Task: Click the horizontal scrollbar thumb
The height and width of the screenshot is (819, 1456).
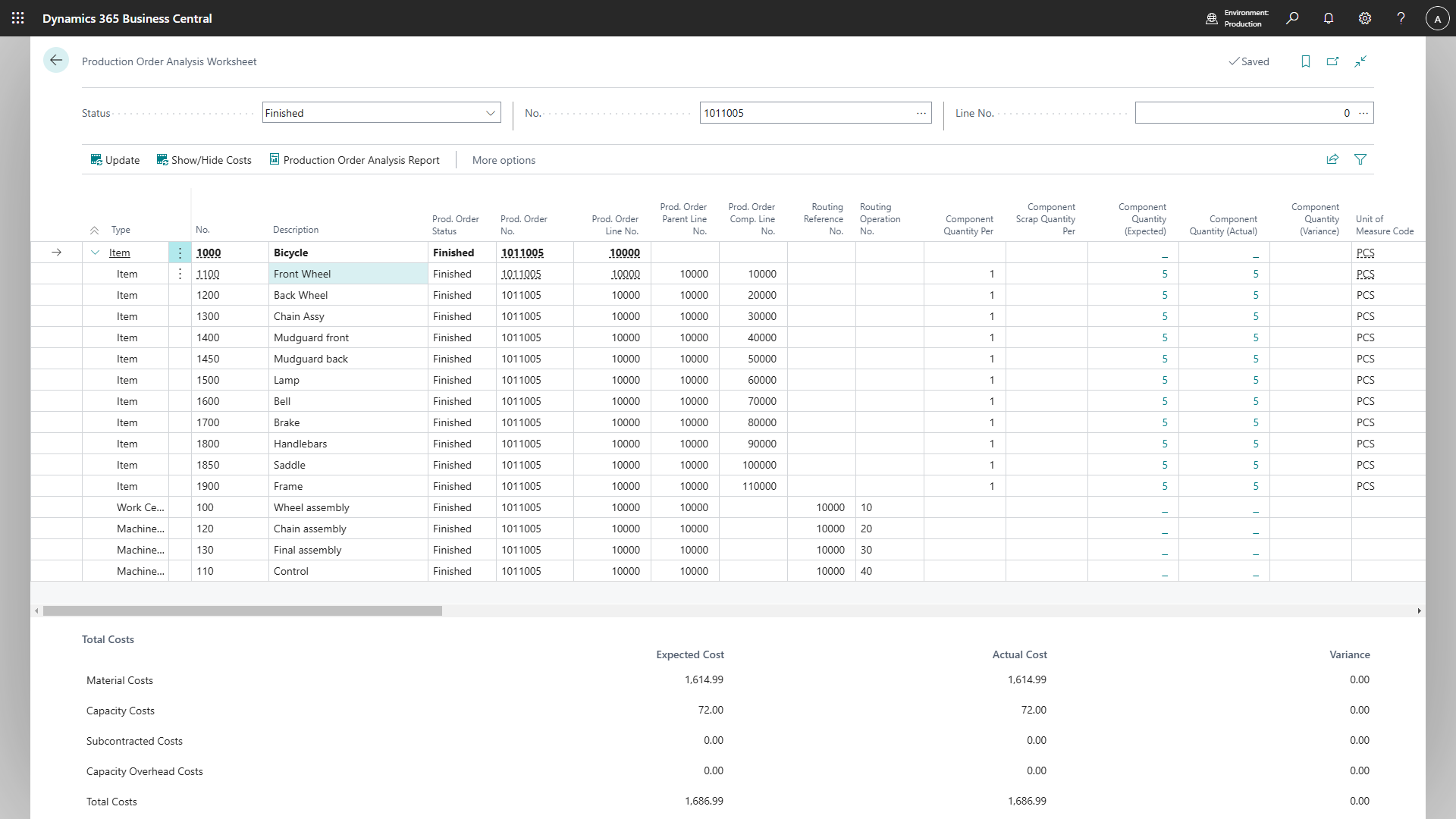Action: coord(243,610)
